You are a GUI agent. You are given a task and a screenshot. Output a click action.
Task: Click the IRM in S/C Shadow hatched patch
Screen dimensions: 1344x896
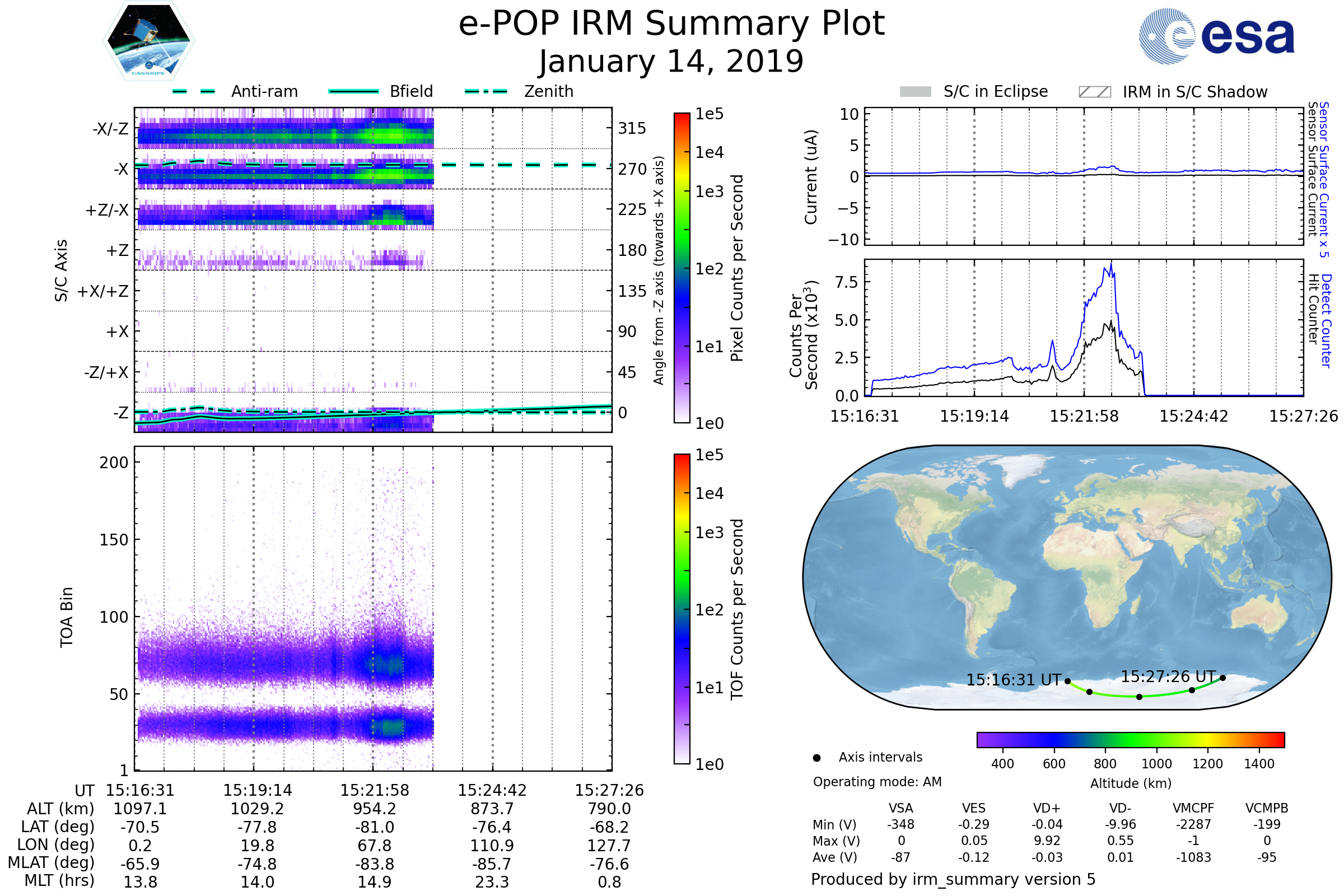tap(1094, 92)
